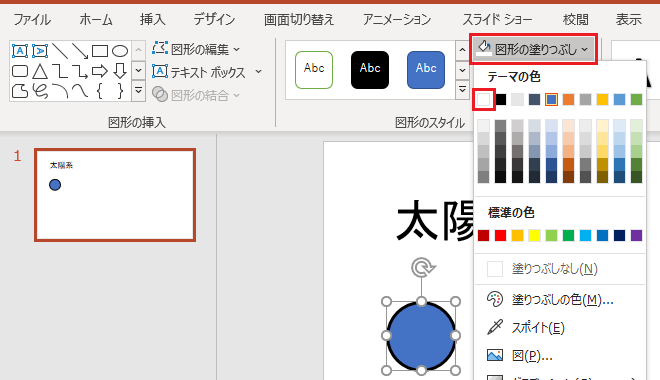Pick the green theme color swatch

pos(636,99)
